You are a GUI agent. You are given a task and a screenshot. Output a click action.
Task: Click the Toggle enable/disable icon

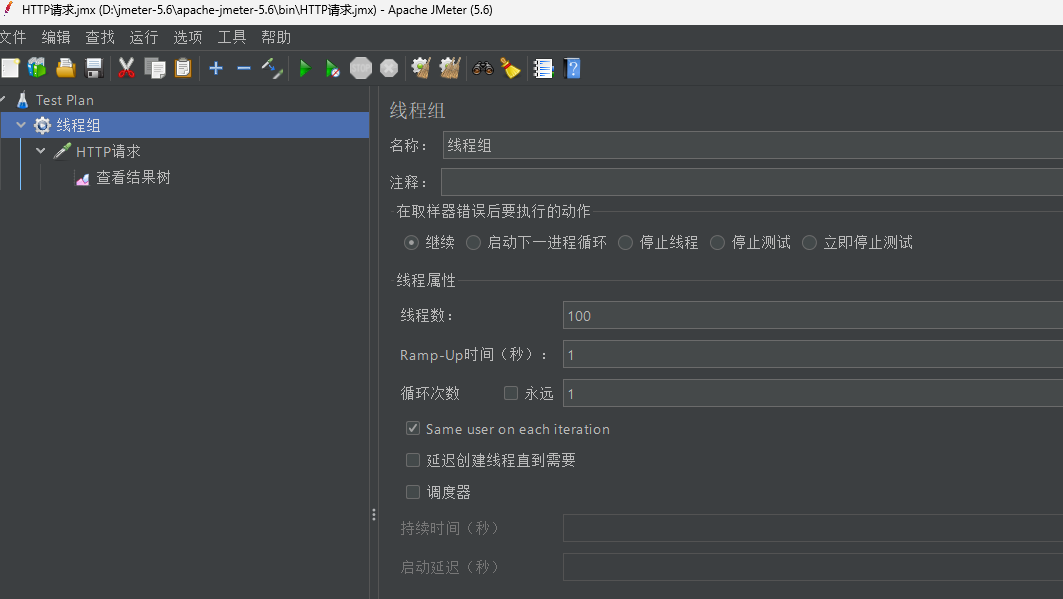pos(272,68)
